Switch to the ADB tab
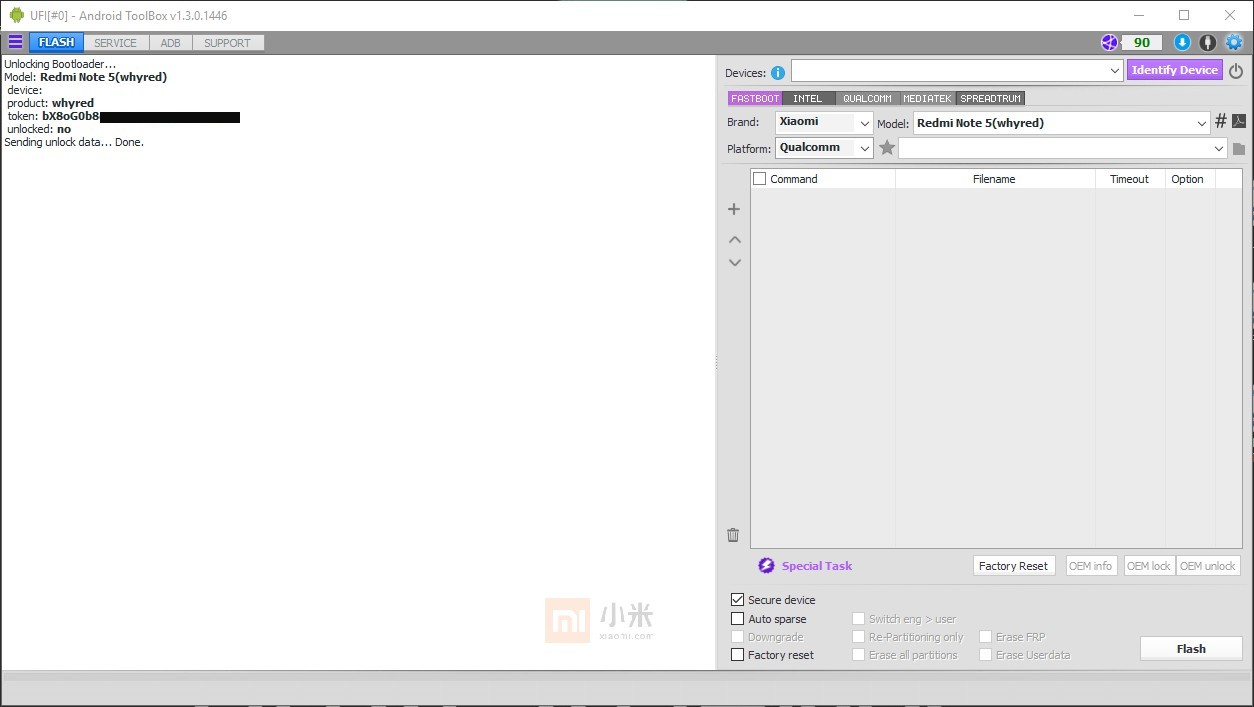 point(171,43)
